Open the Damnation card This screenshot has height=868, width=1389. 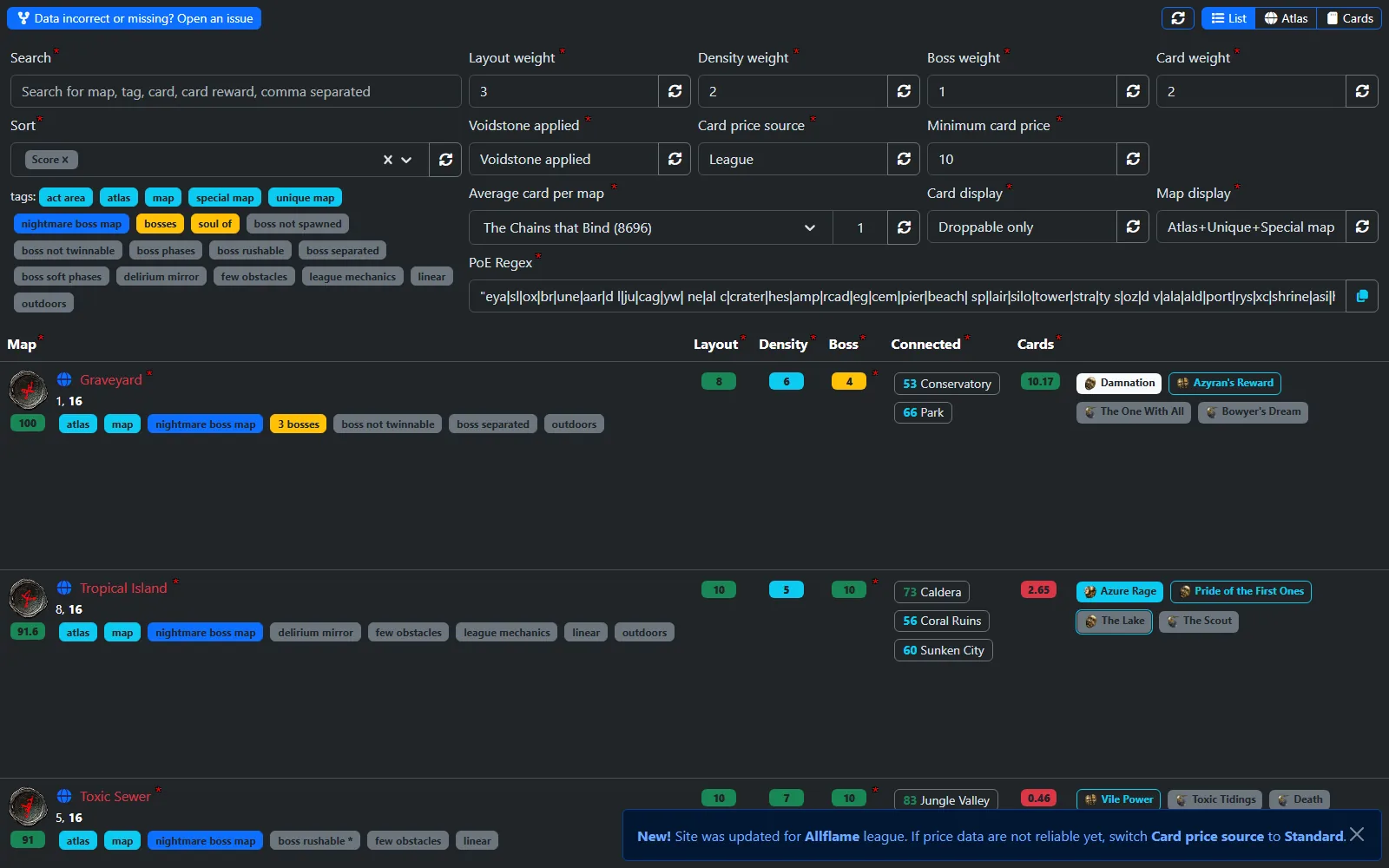[1119, 383]
